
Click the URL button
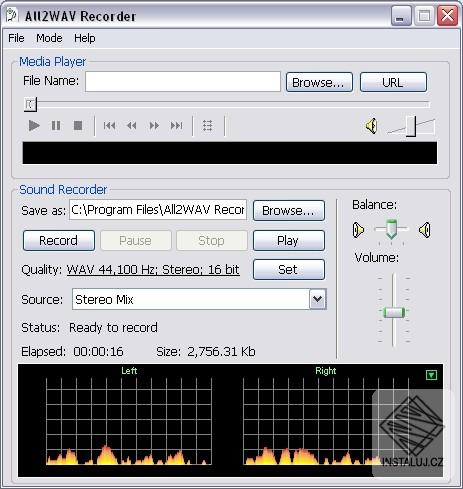click(393, 82)
